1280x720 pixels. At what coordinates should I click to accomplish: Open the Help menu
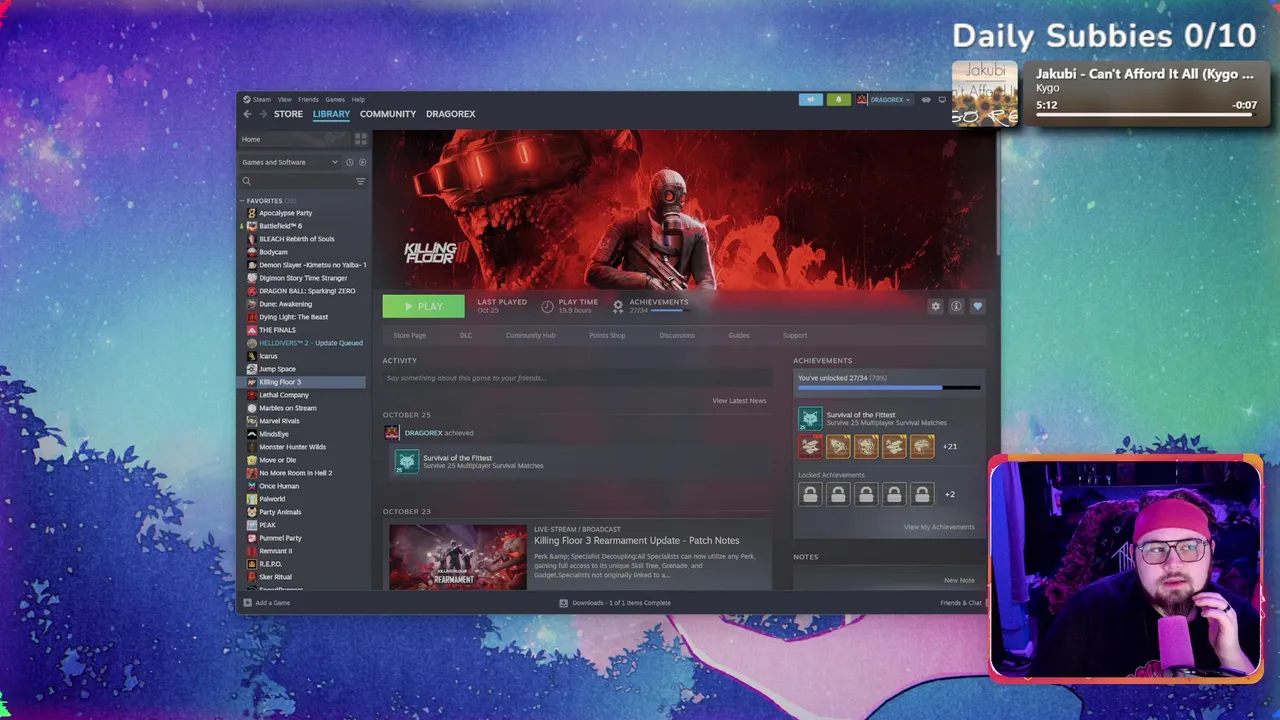coord(358,99)
